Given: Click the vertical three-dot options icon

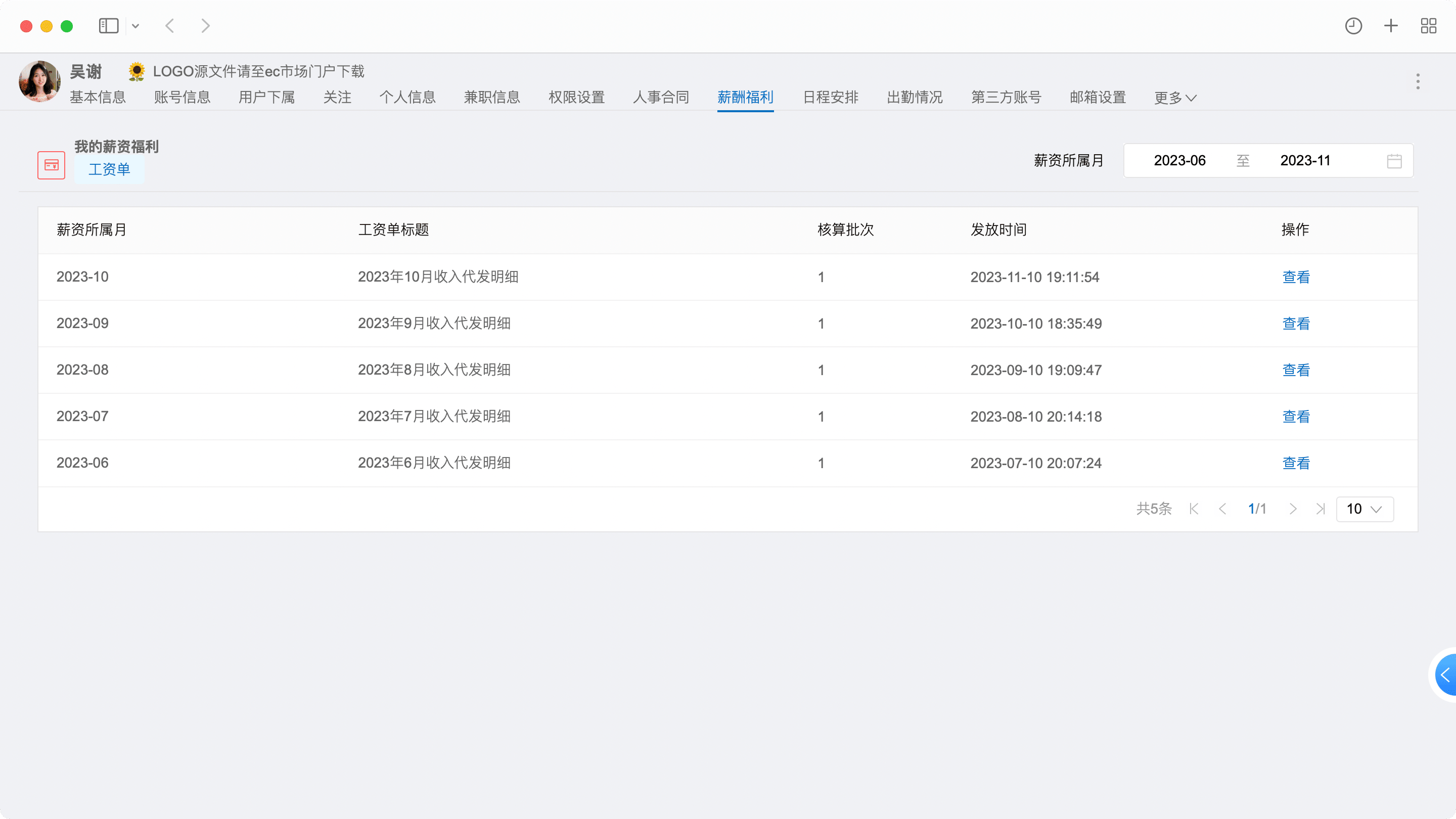Looking at the screenshot, I should click(x=1418, y=81).
